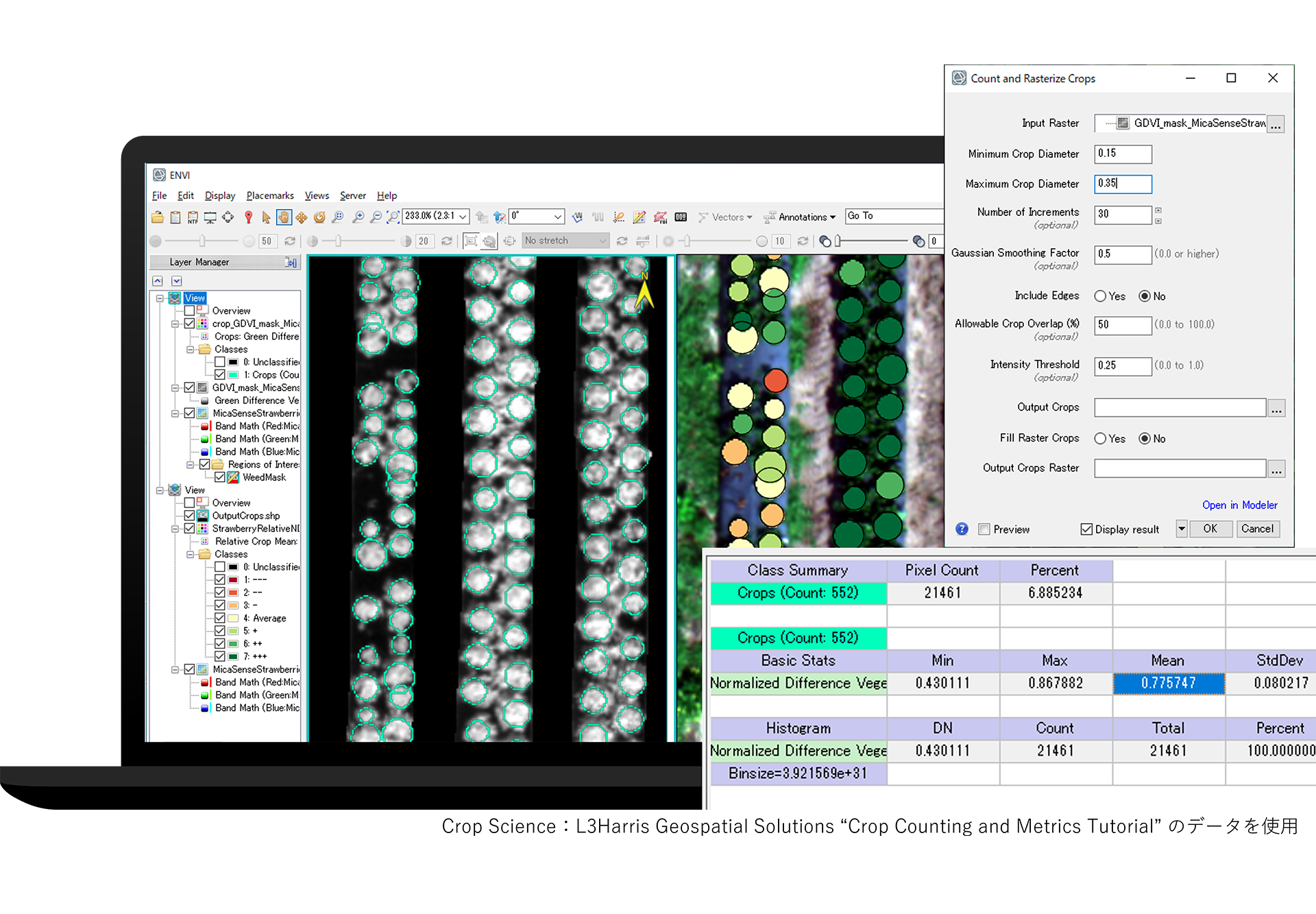Open the ROI tool icon
This screenshot has width=1316, height=914.
[x=660, y=217]
